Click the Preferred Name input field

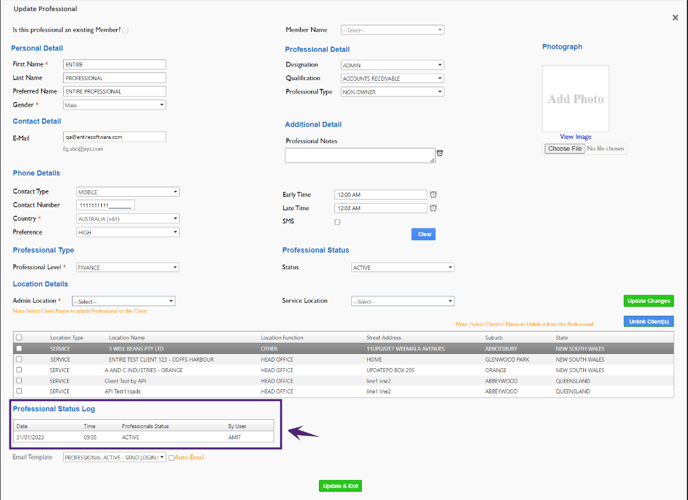click(x=115, y=91)
